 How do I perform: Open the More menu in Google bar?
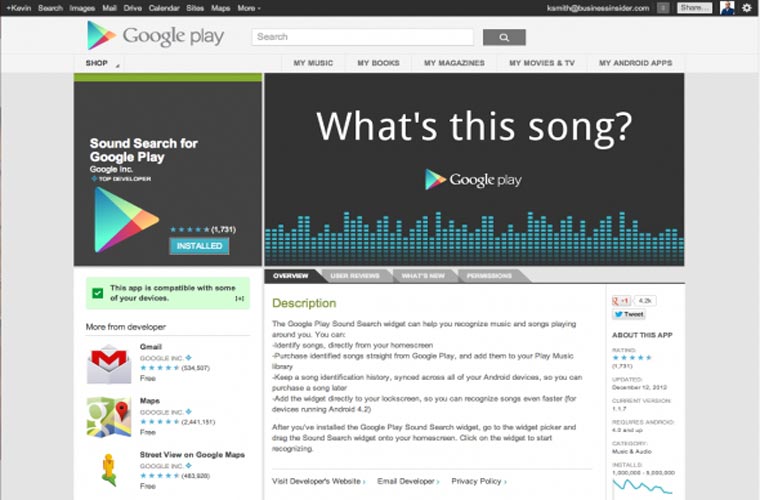point(249,8)
